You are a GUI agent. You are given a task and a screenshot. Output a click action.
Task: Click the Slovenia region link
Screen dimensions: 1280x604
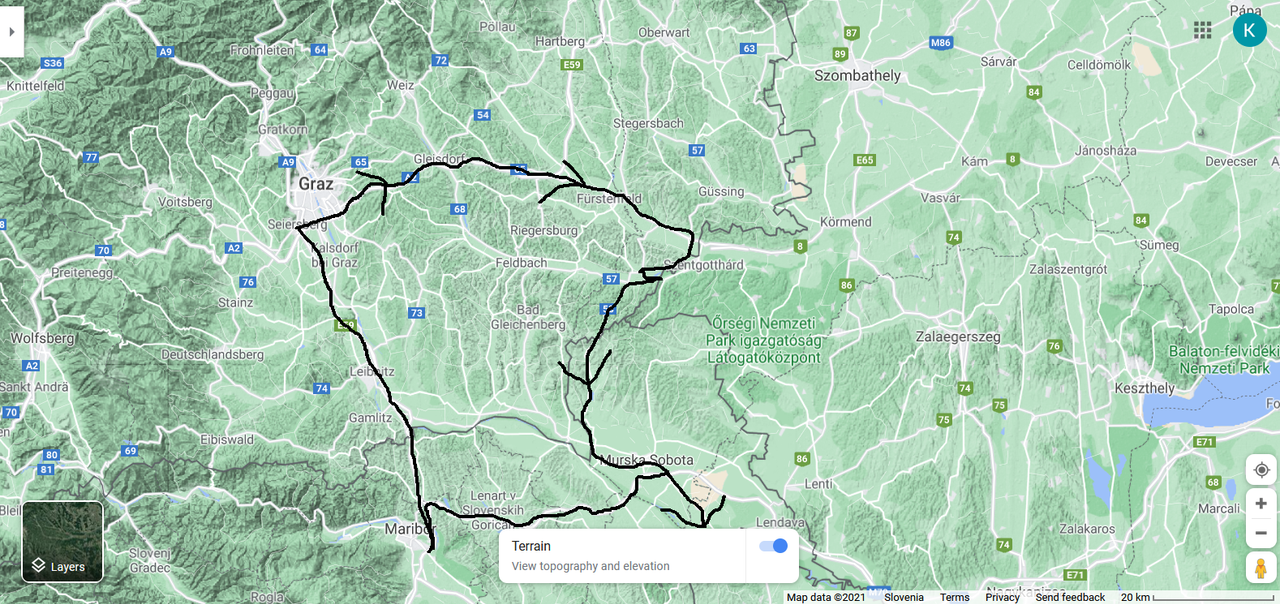click(x=904, y=597)
